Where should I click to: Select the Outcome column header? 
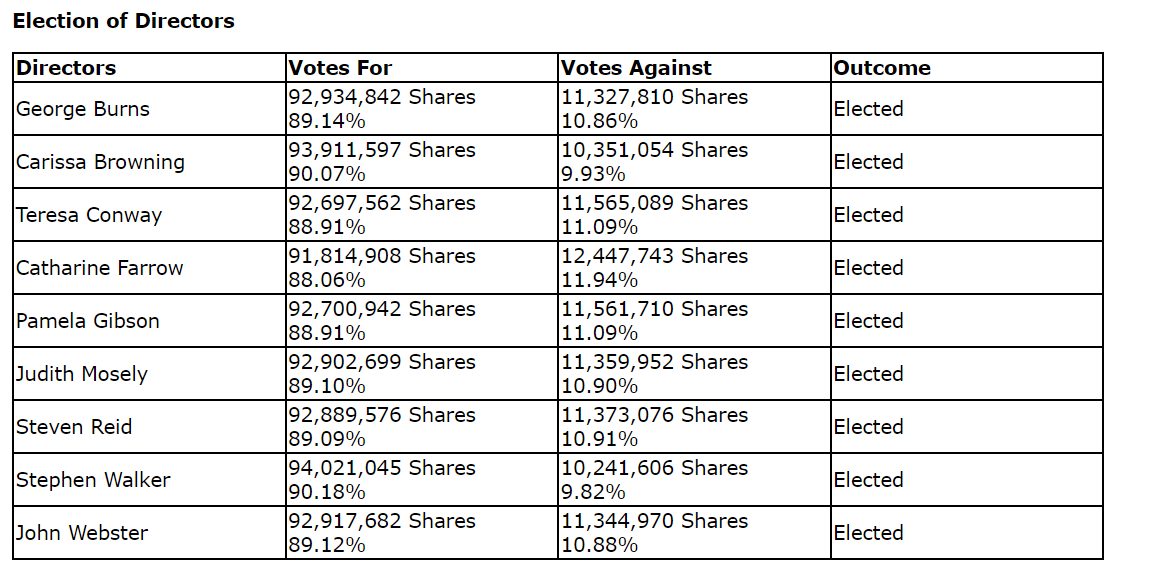[882, 68]
